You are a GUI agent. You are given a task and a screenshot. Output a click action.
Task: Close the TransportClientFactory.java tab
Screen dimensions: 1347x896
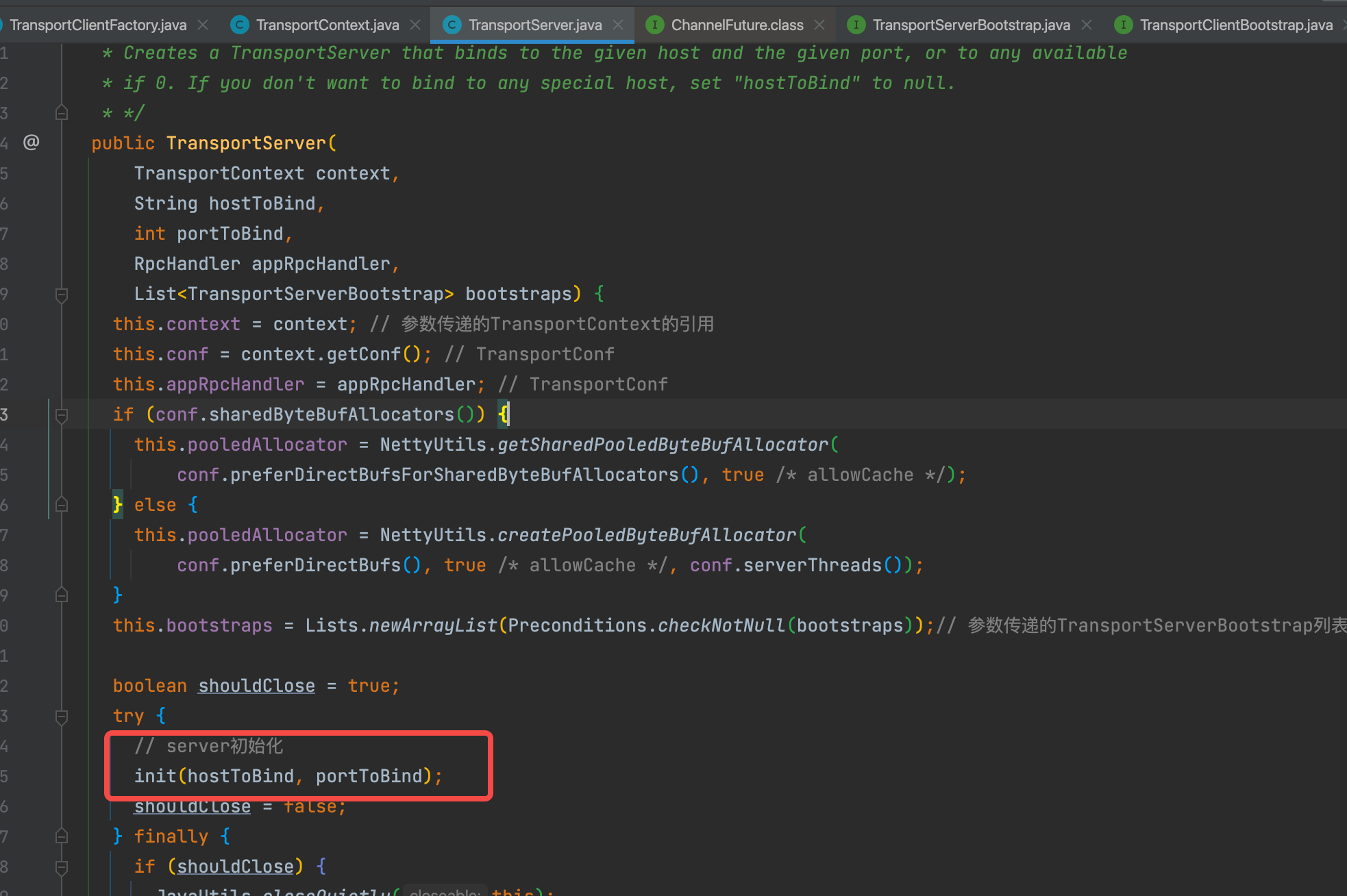tap(203, 25)
